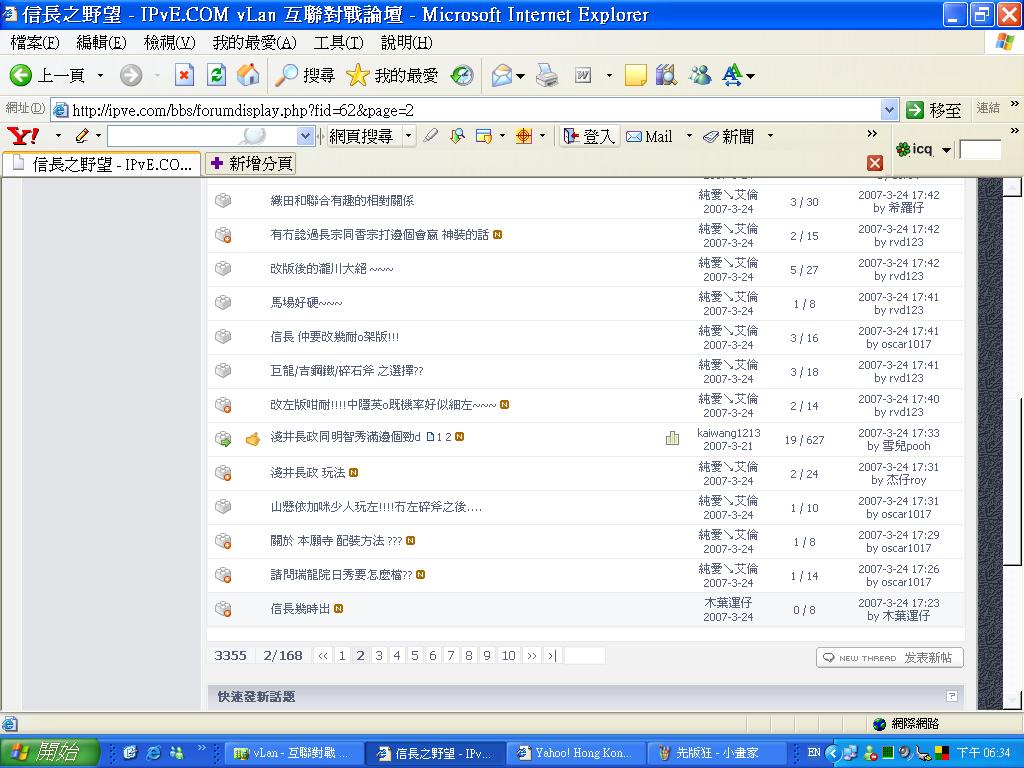Open 我的最愛 favorites star icon
1024x768 pixels.
(x=357, y=75)
